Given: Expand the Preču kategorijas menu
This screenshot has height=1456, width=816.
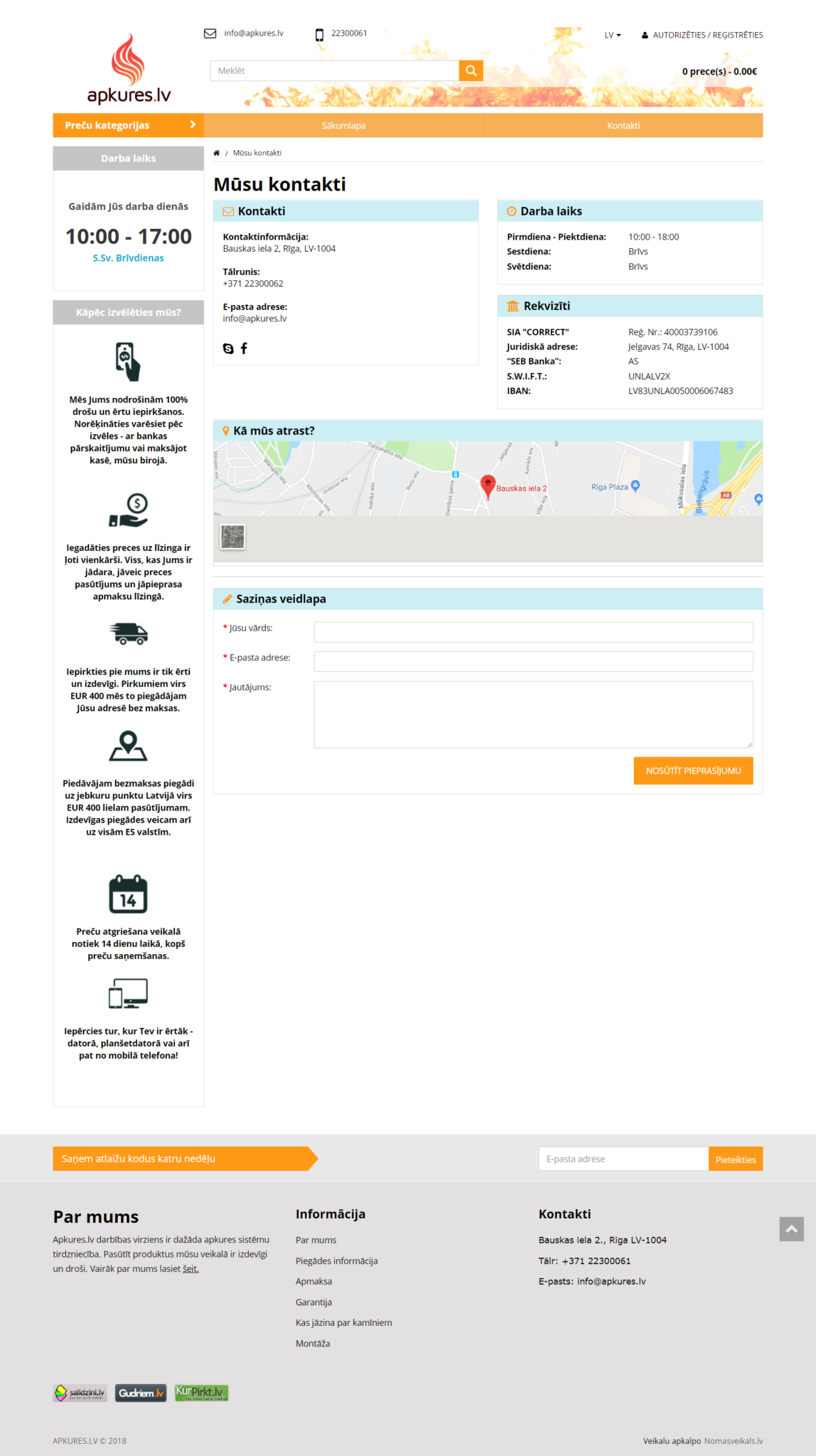Looking at the screenshot, I should pos(129,125).
